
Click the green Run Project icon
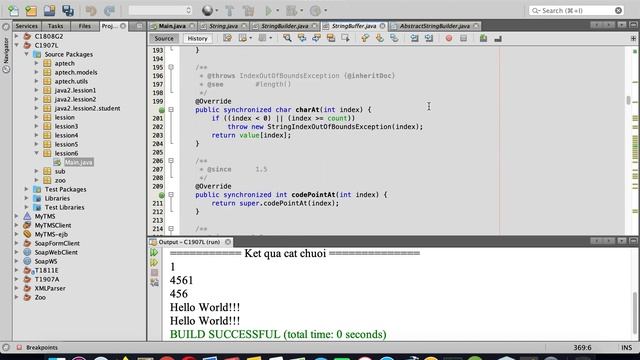pos(268,10)
